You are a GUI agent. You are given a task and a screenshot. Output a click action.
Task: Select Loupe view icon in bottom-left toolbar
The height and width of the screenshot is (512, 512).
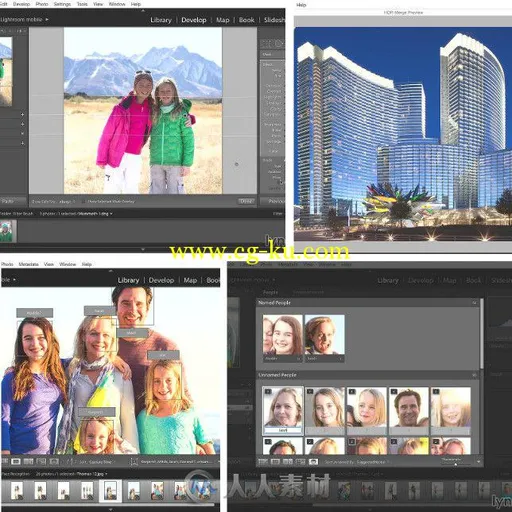point(15,462)
